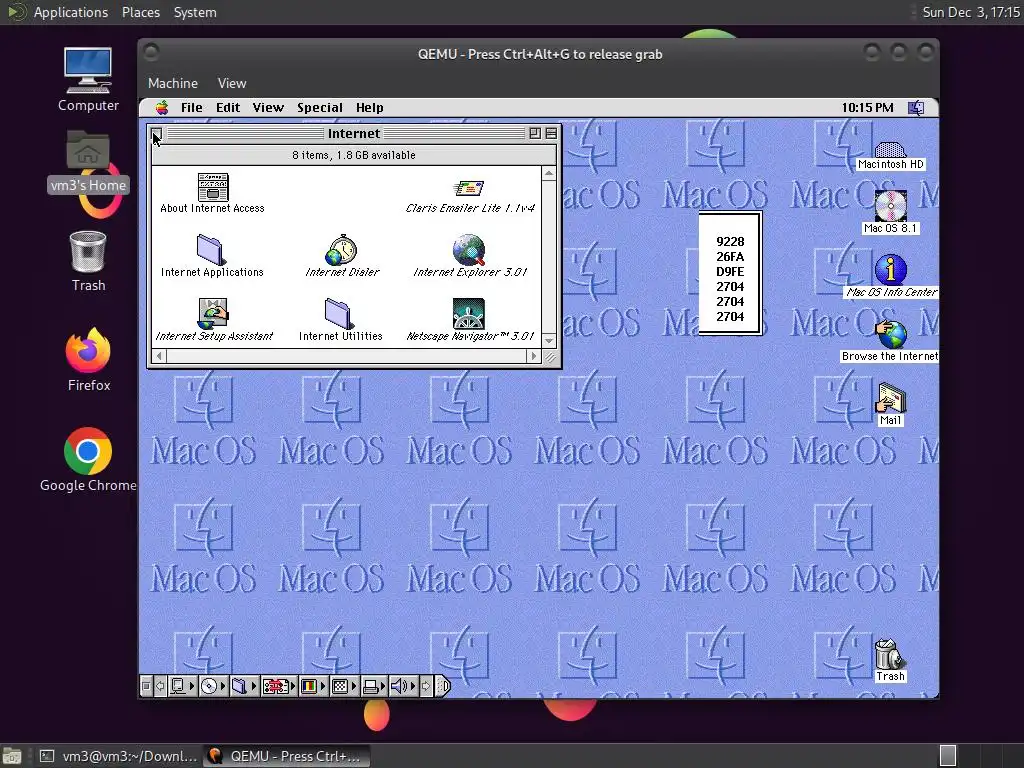Open the printer selector control strip module
1024x768 pixels.
[374, 686]
